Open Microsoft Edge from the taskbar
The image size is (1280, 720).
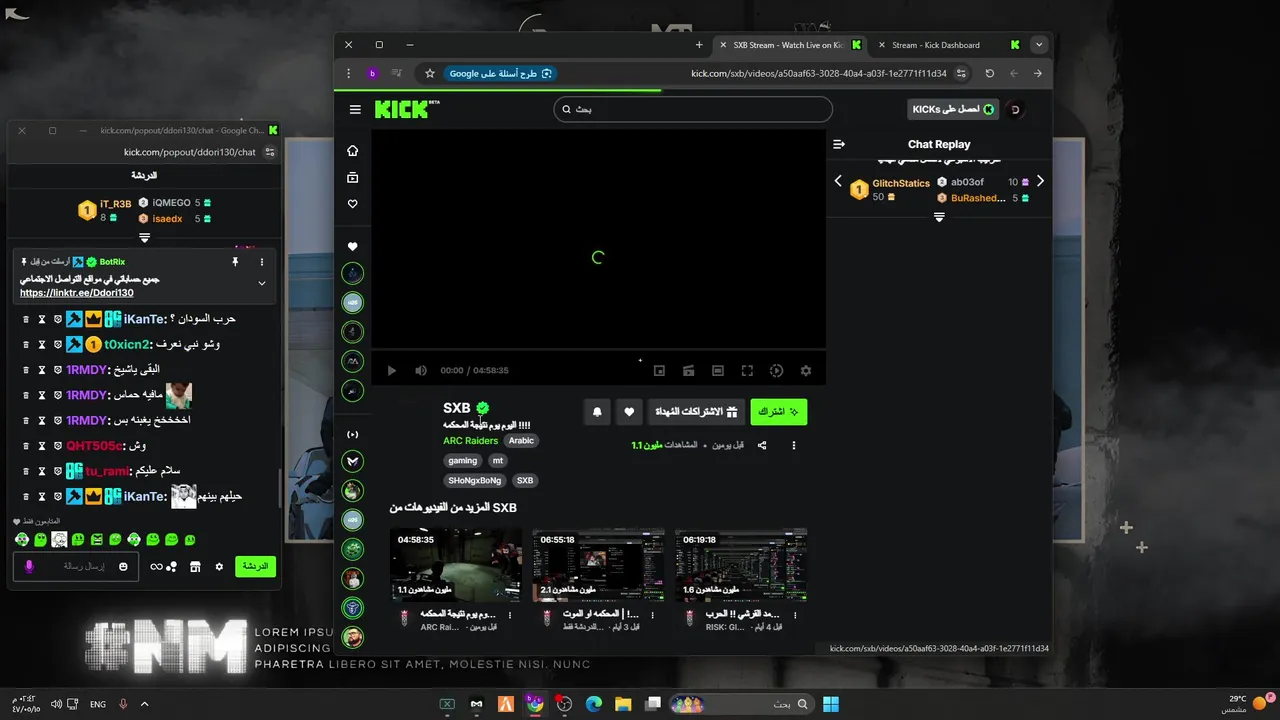click(x=593, y=704)
